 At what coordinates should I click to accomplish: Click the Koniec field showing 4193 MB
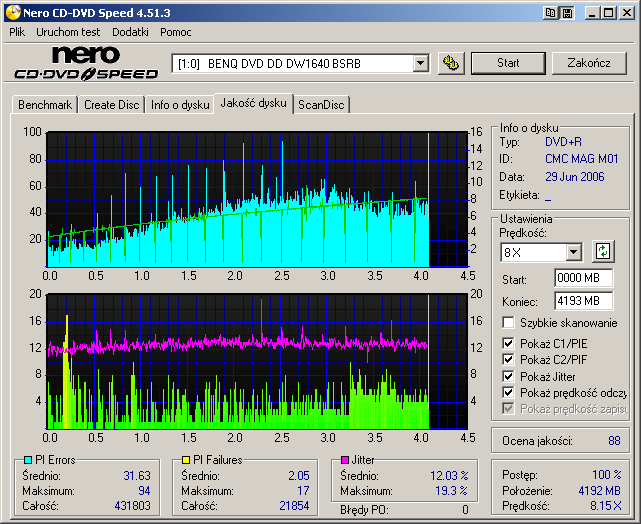pos(584,301)
